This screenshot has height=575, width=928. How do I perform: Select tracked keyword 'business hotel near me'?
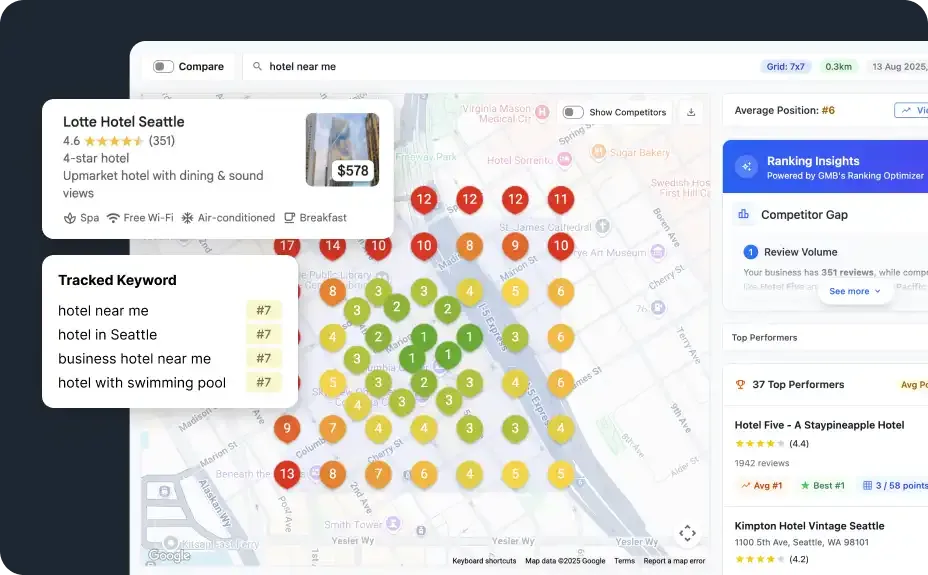click(x=134, y=358)
